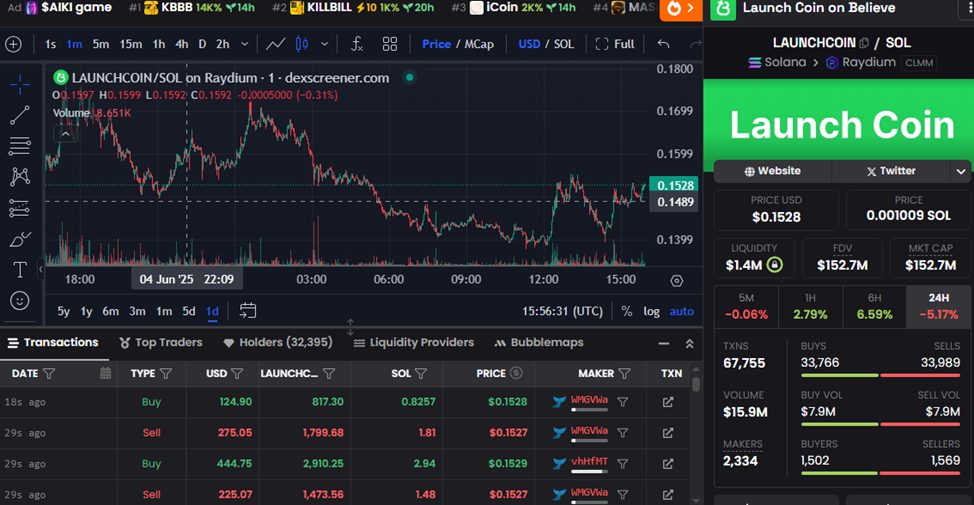Open the chart layout grid icon
974x505 pixels.
click(x=389, y=44)
